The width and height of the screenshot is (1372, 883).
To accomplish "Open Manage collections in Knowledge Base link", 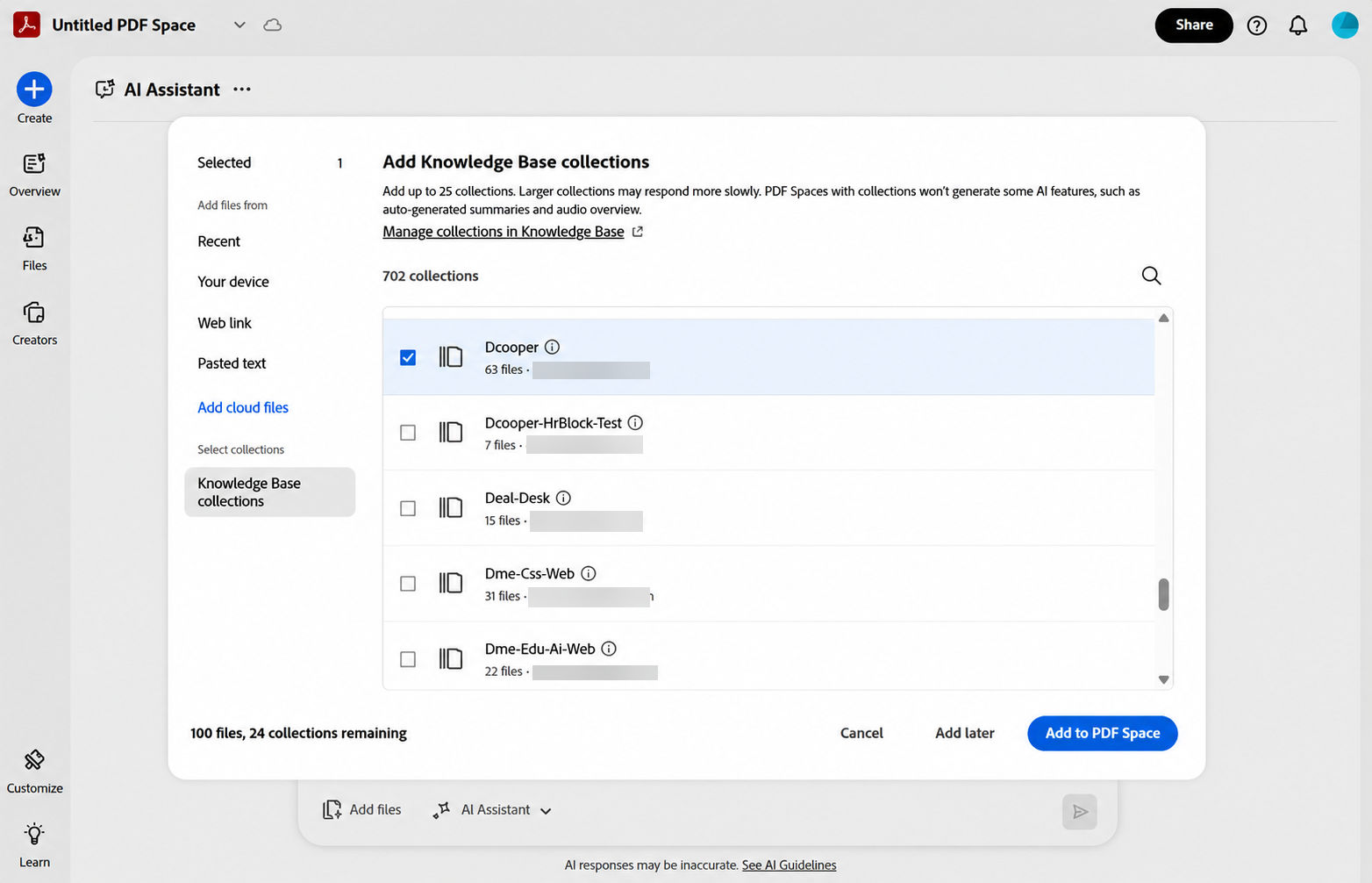I will tap(504, 232).
